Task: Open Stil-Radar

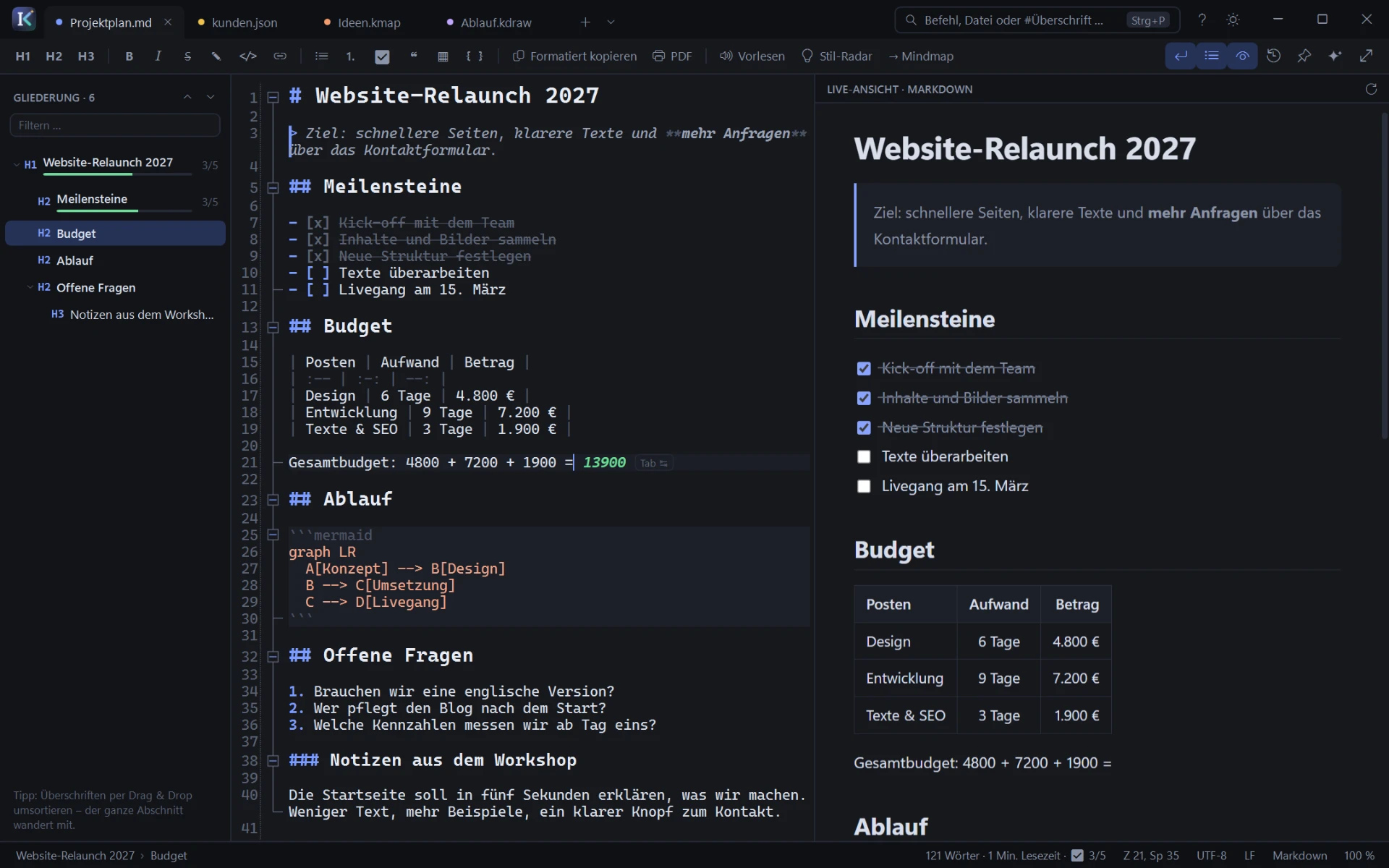Action: click(837, 56)
